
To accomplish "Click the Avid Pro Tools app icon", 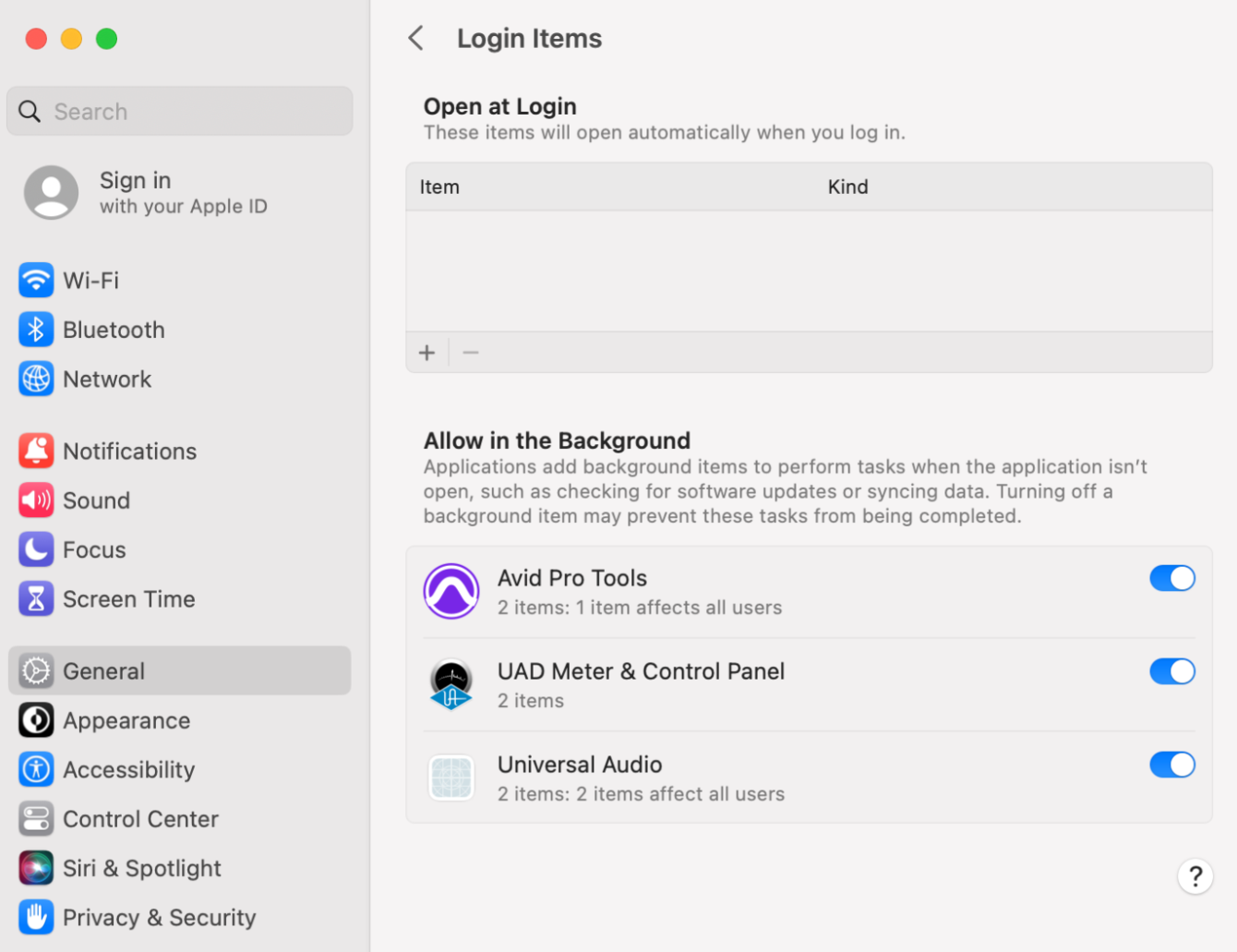I will coord(451,591).
